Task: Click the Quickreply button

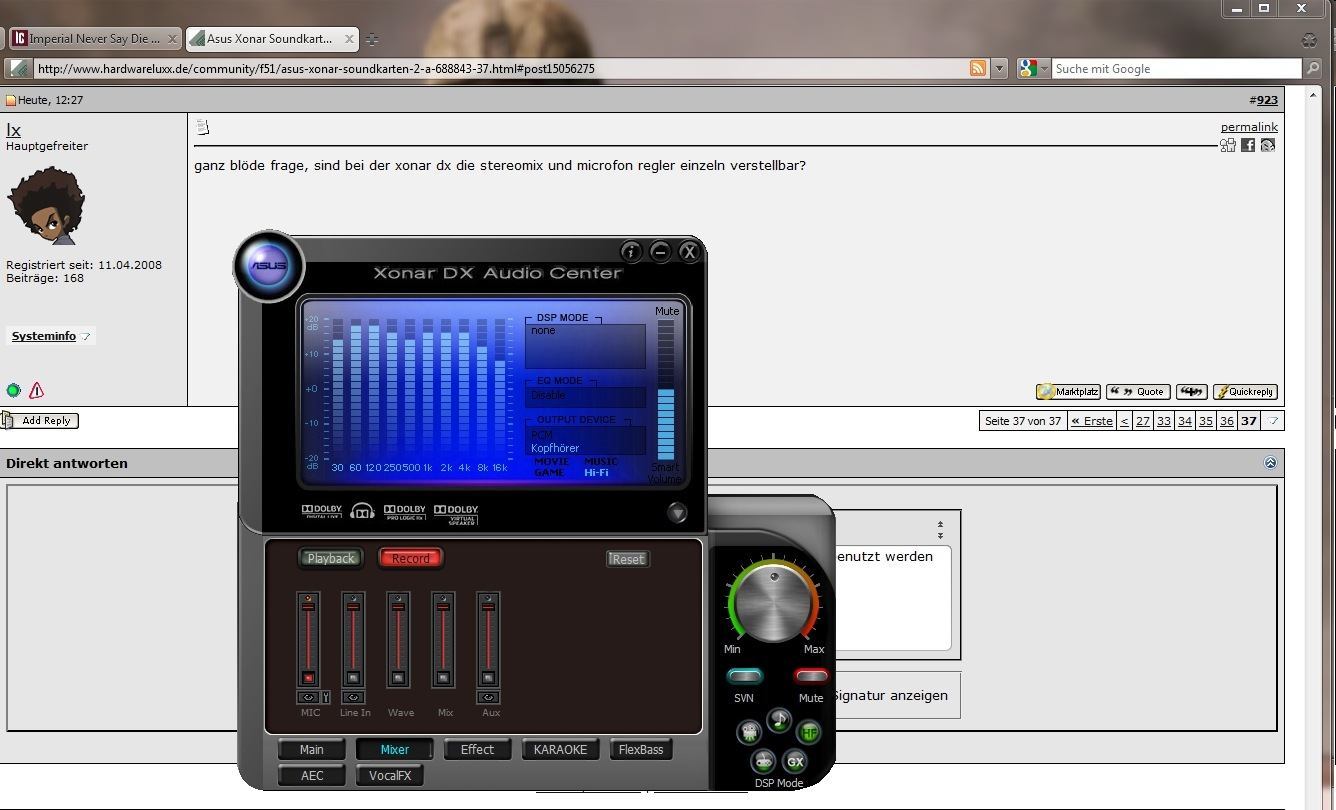Action: coord(1244,392)
